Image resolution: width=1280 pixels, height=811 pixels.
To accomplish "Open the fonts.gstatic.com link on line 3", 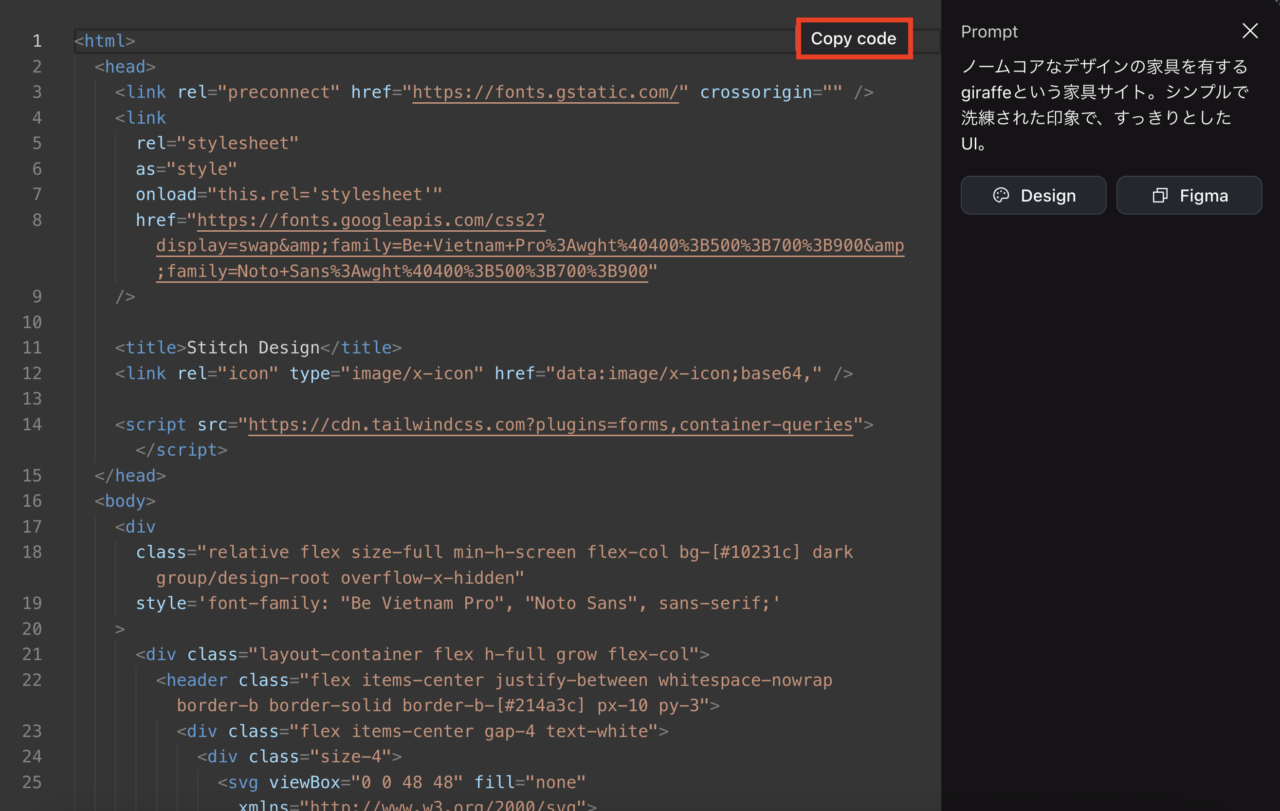I will click(x=545, y=92).
